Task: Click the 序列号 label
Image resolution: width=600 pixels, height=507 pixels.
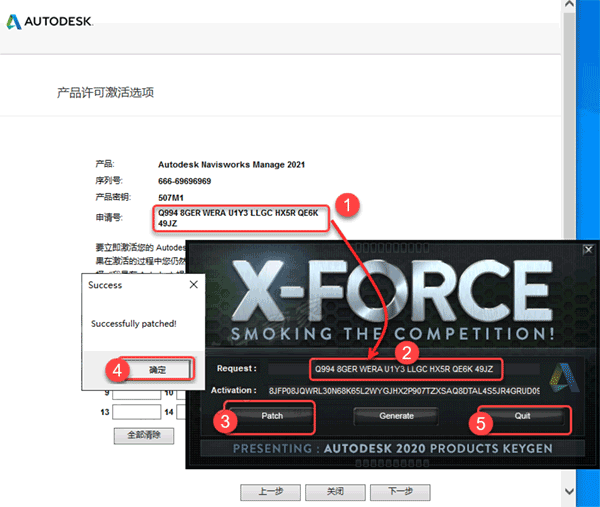Action: (x=109, y=181)
